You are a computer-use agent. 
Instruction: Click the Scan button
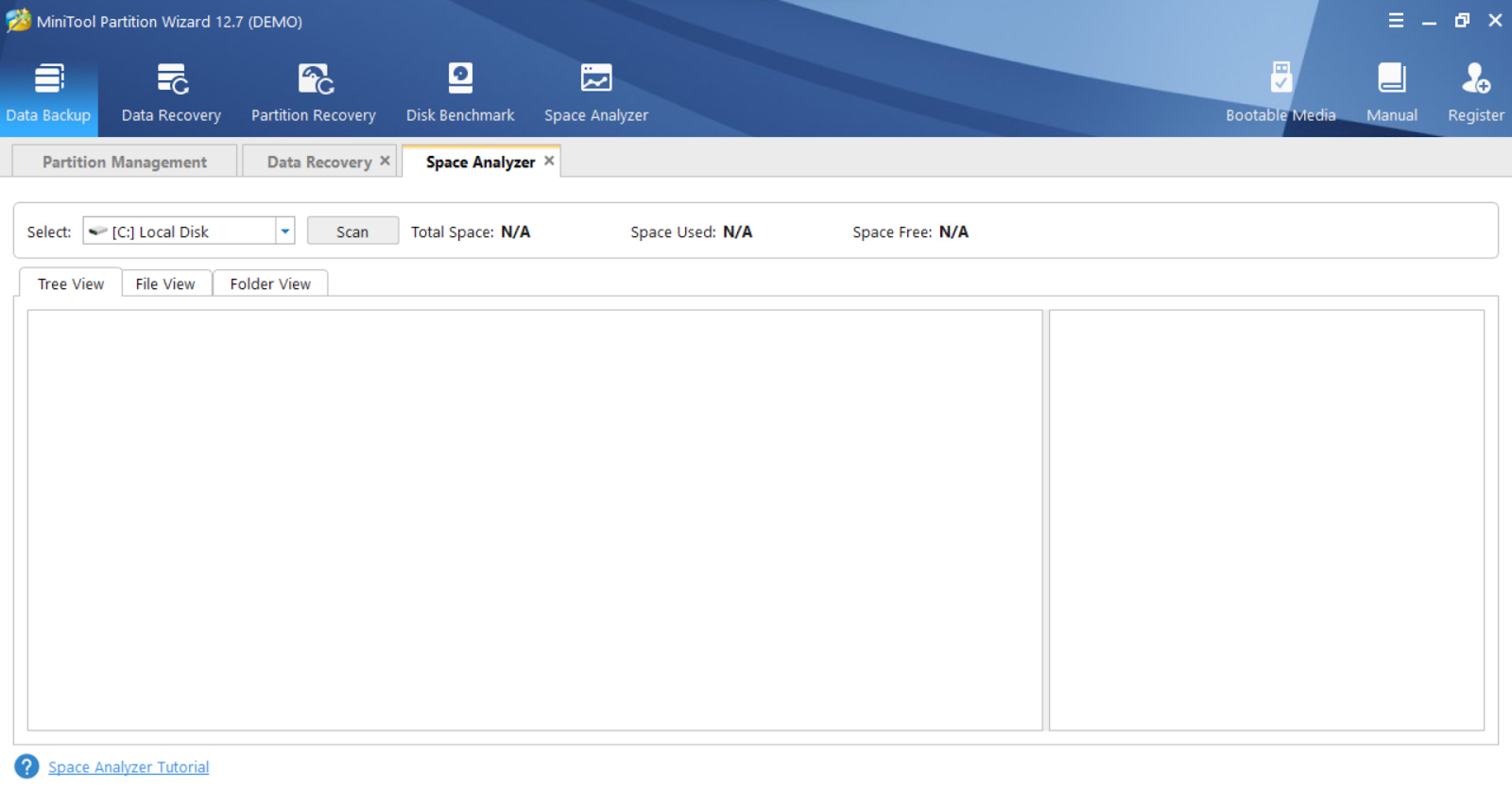click(x=352, y=232)
